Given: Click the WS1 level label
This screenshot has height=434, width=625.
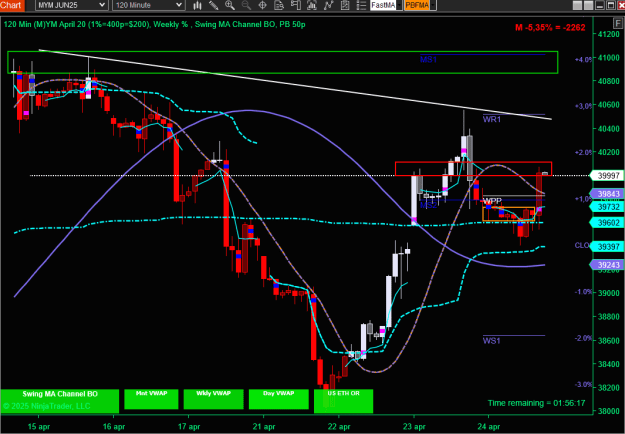Looking at the screenshot, I should pyautogui.click(x=491, y=341).
